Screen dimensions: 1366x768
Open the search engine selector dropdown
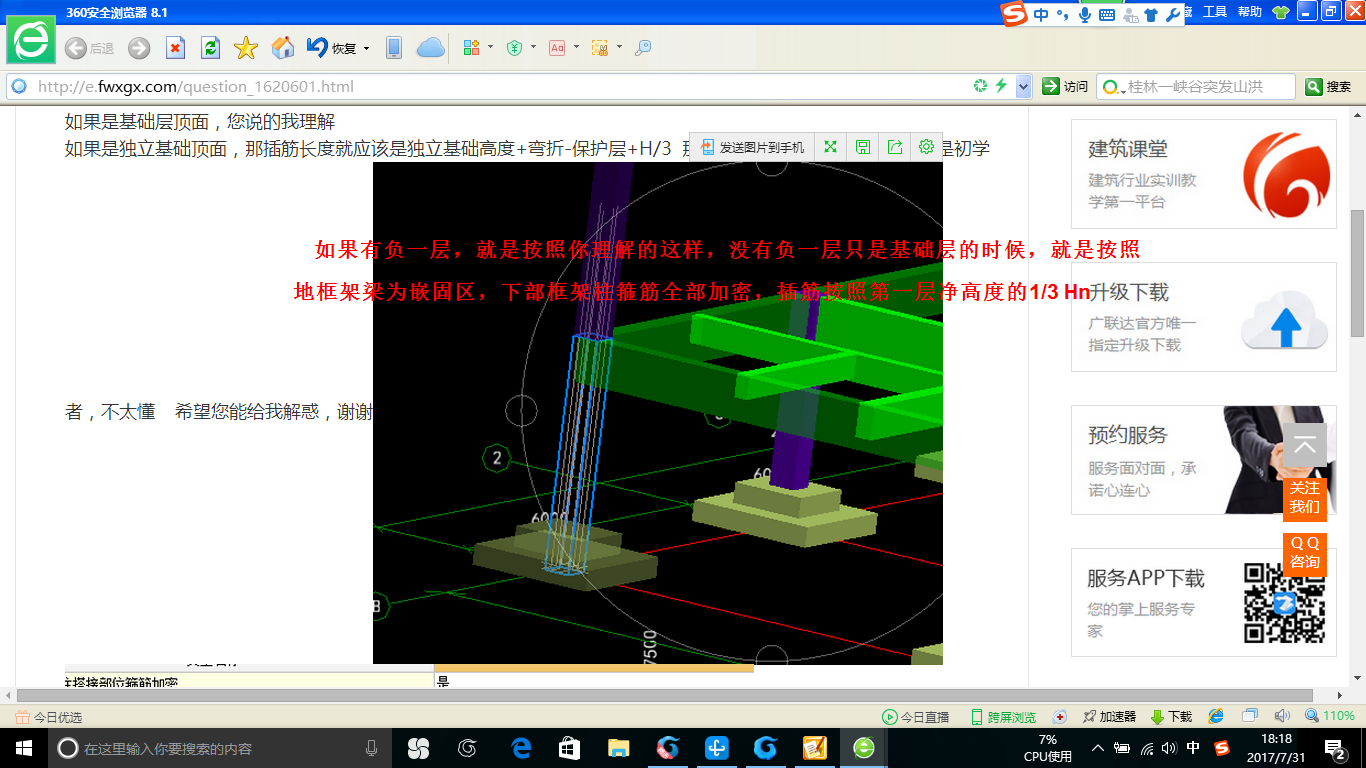click(1113, 87)
